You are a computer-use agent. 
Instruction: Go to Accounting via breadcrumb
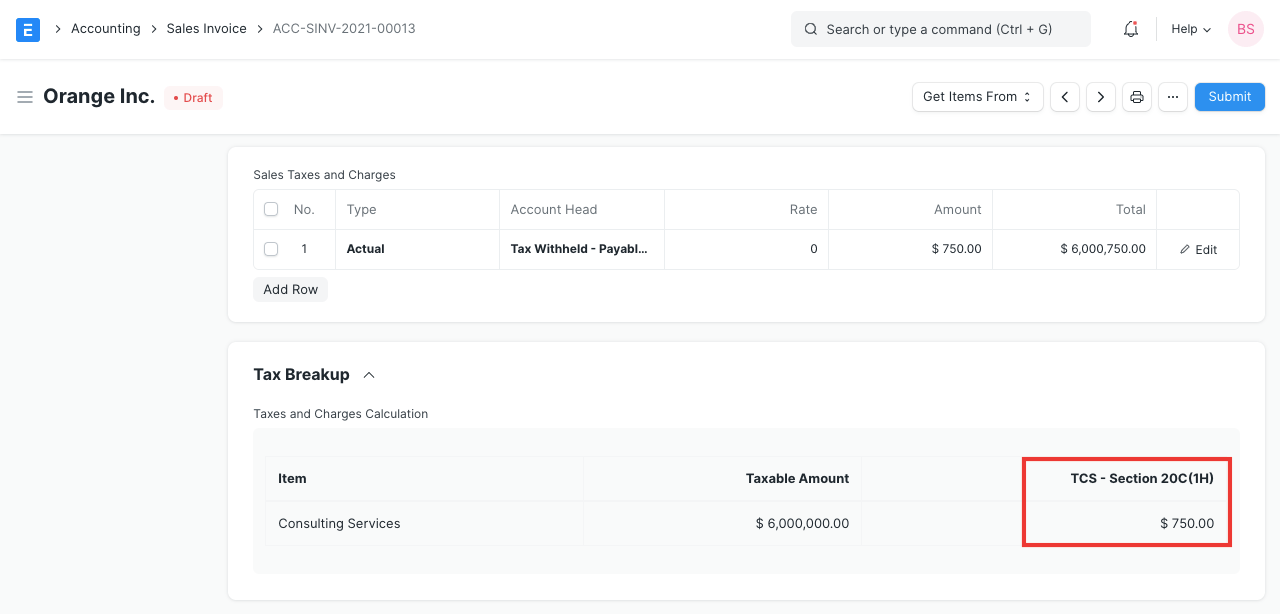point(105,29)
